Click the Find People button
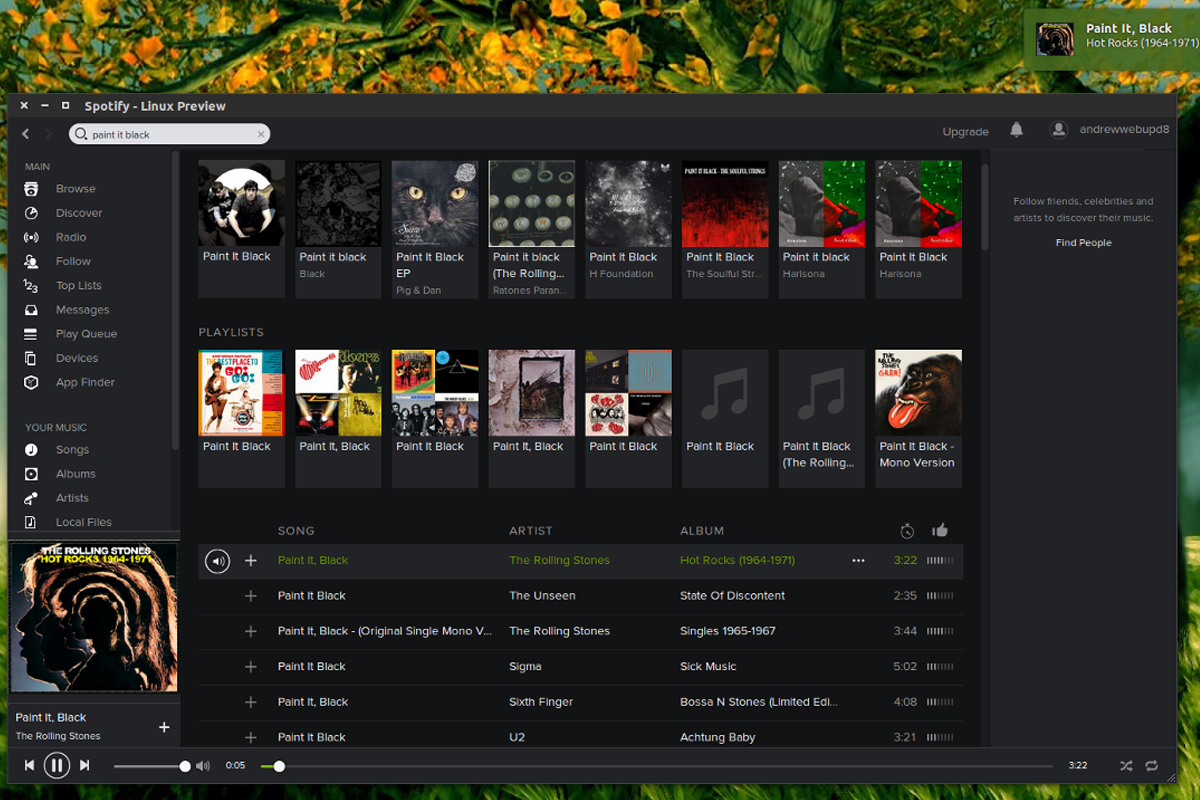 point(1083,242)
